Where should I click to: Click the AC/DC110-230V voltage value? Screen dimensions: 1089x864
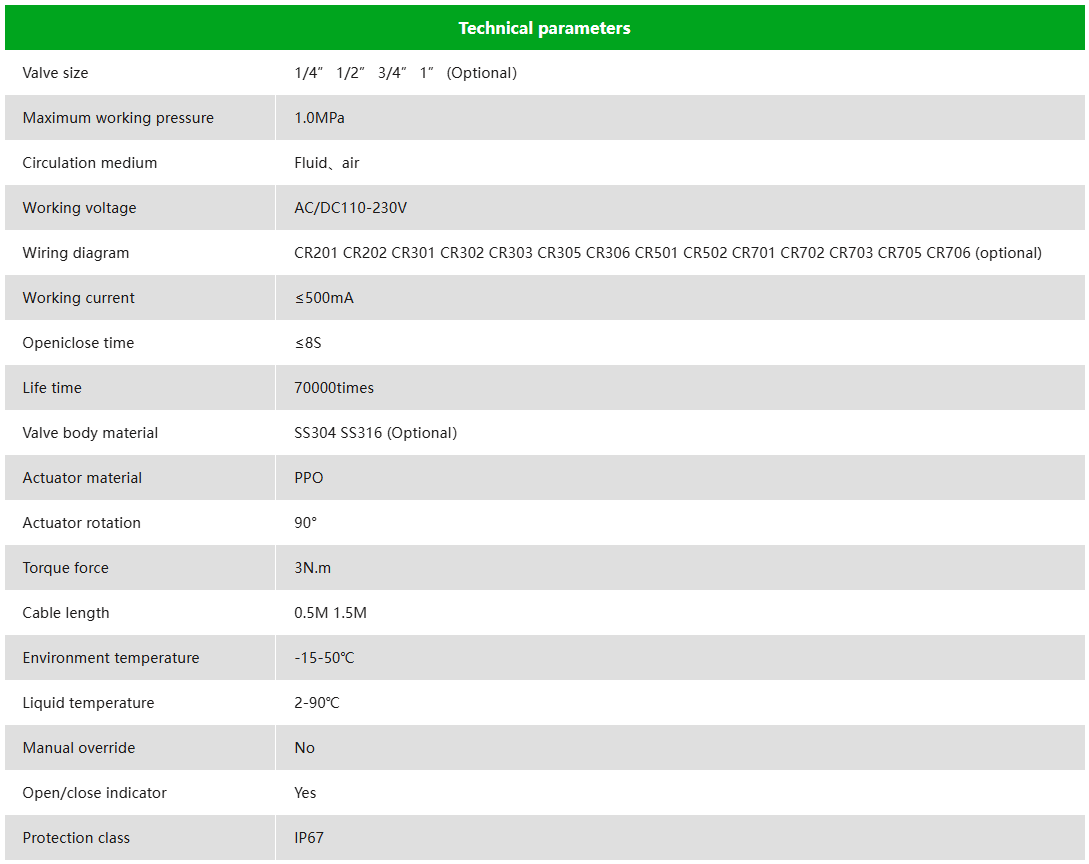350,208
